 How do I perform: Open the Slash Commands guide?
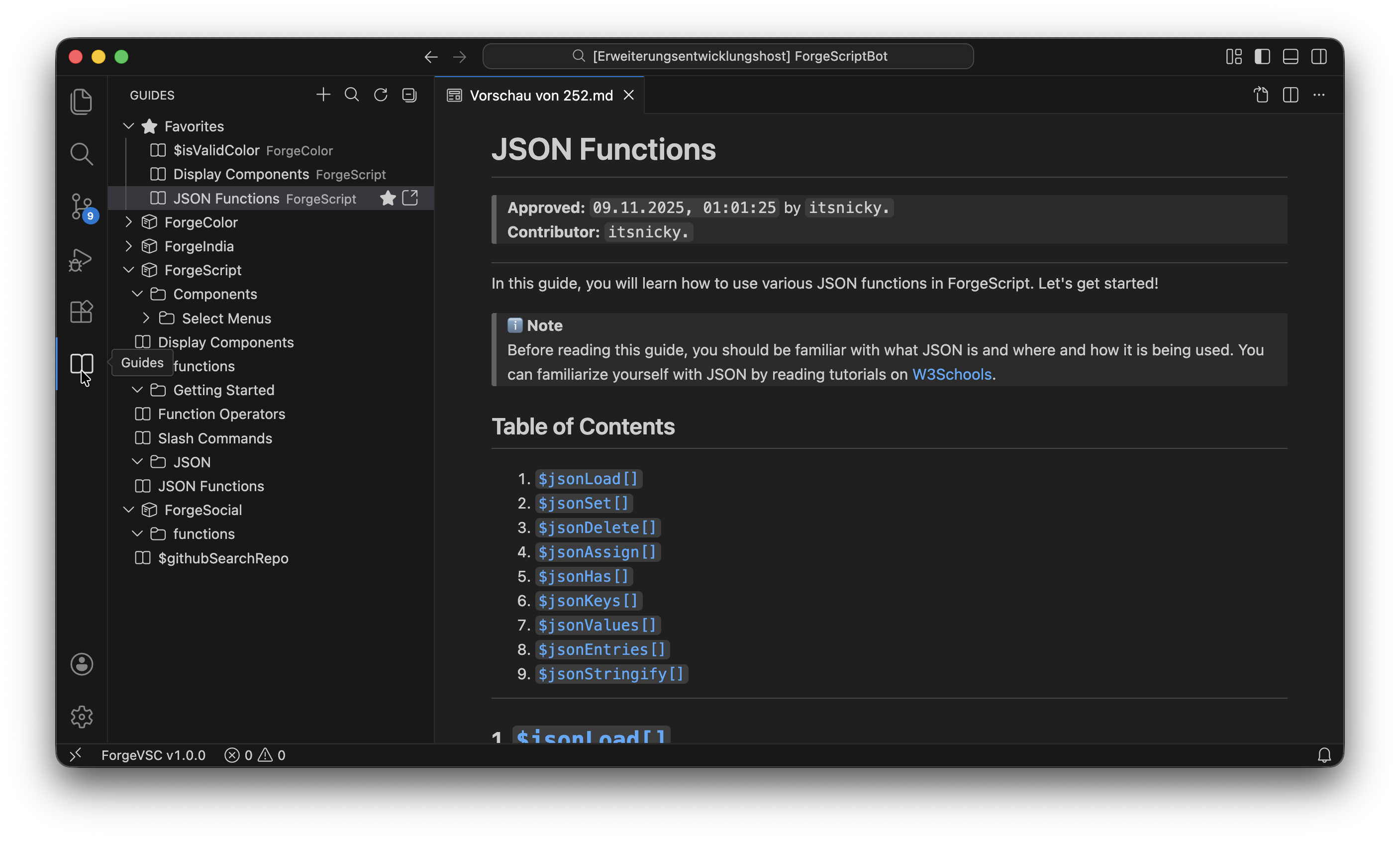click(215, 438)
